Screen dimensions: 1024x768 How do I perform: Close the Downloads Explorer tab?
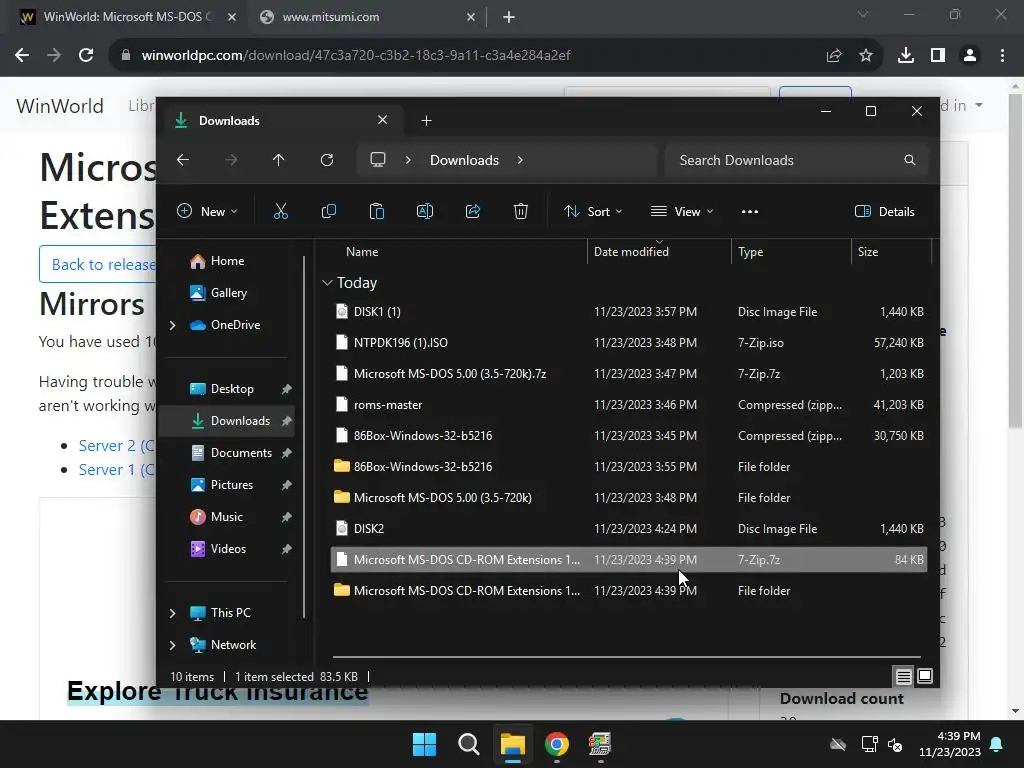click(x=383, y=120)
